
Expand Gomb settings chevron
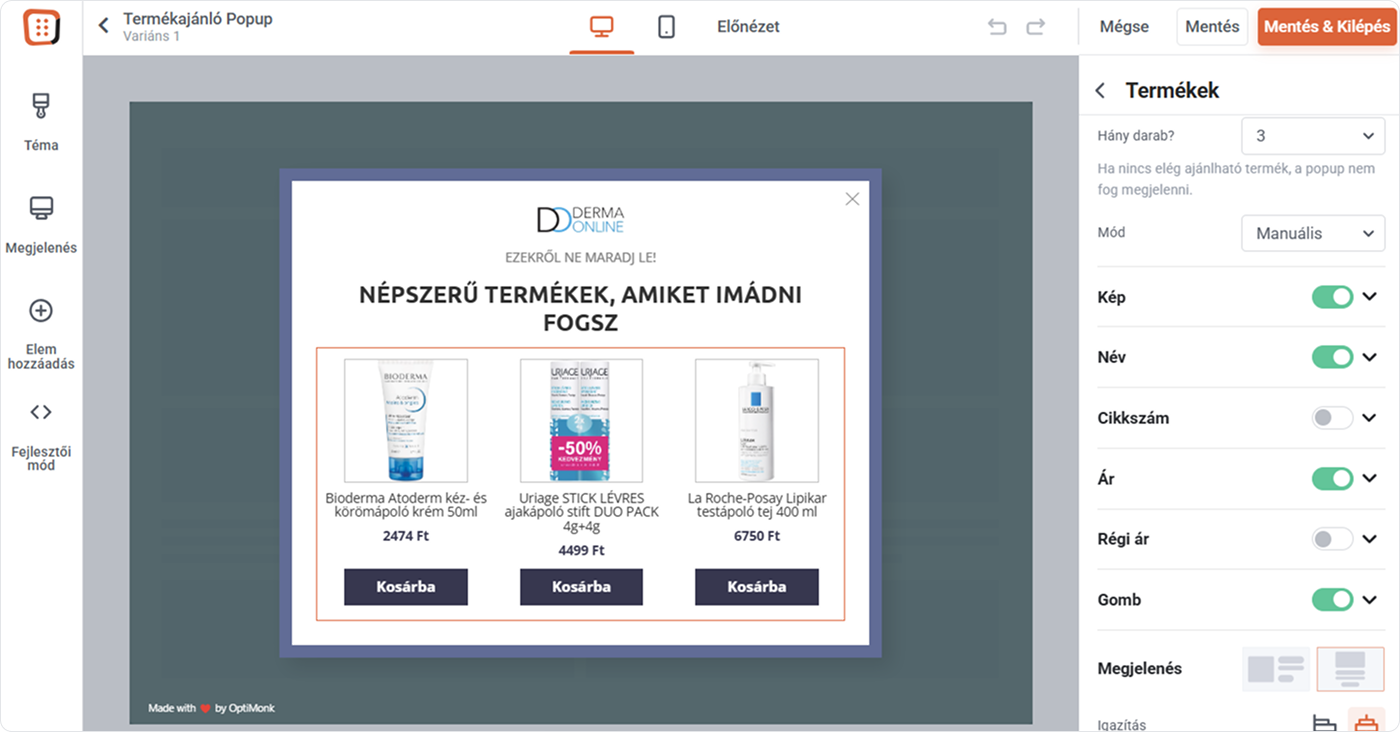(1370, 600)
